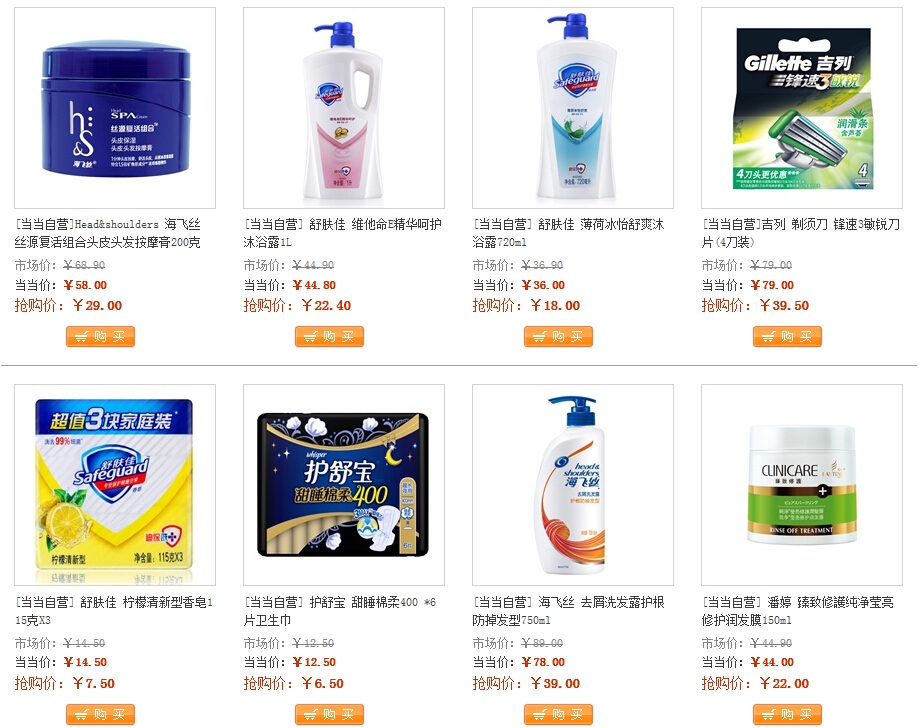This screenshot has height=728, width=919.
Task: Open the blue Head&shoulders SPA jar image
Action: tap(115, 108)
